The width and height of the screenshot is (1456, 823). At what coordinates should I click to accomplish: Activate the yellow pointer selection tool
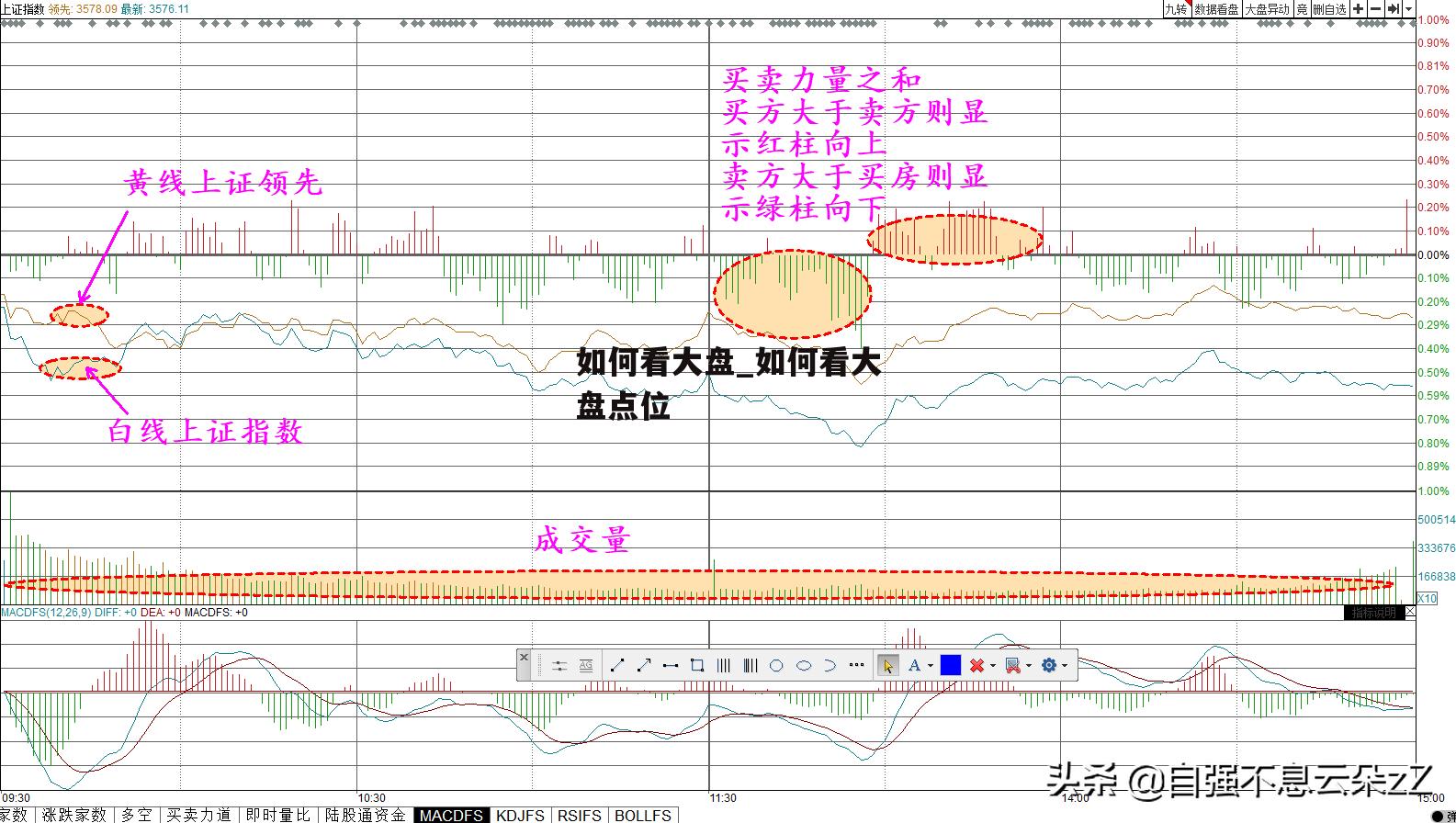point(887,665)
